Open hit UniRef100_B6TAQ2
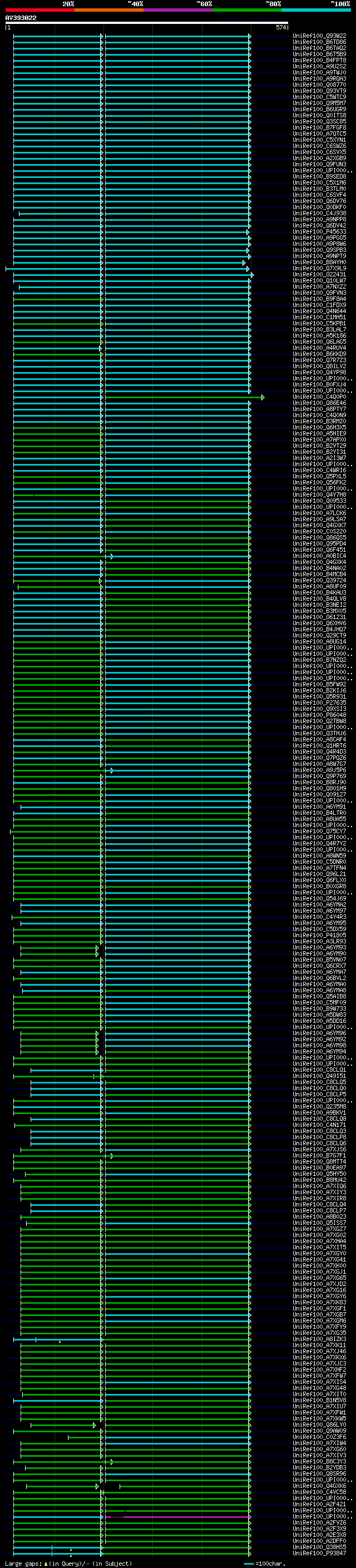The width and height of the screenshot is (356, 1568). pyautogui.click(x=319, y=48)
